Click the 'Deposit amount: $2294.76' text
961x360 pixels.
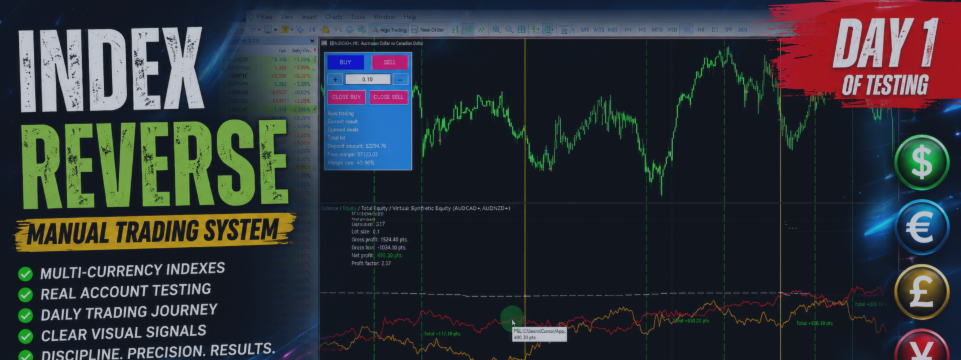357,146
